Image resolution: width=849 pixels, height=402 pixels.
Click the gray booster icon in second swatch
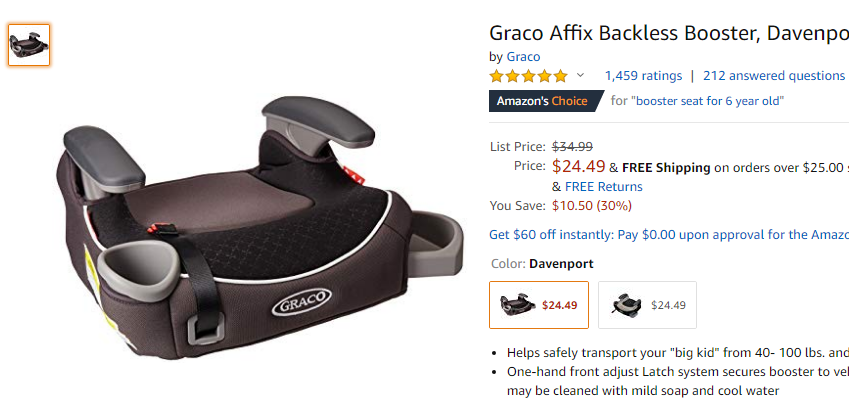click(626, 304)
